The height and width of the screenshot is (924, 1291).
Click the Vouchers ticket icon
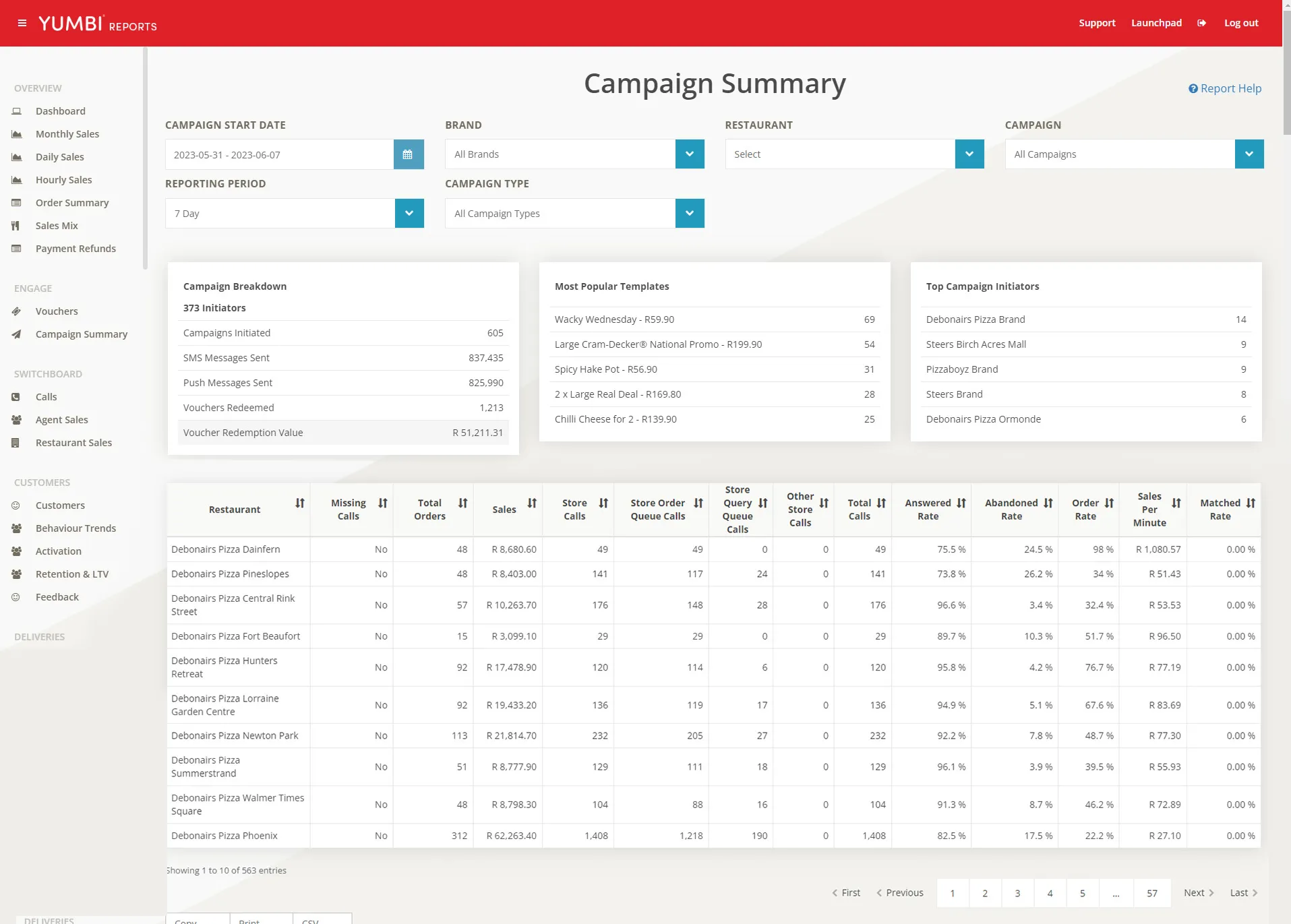coord(17,311)
